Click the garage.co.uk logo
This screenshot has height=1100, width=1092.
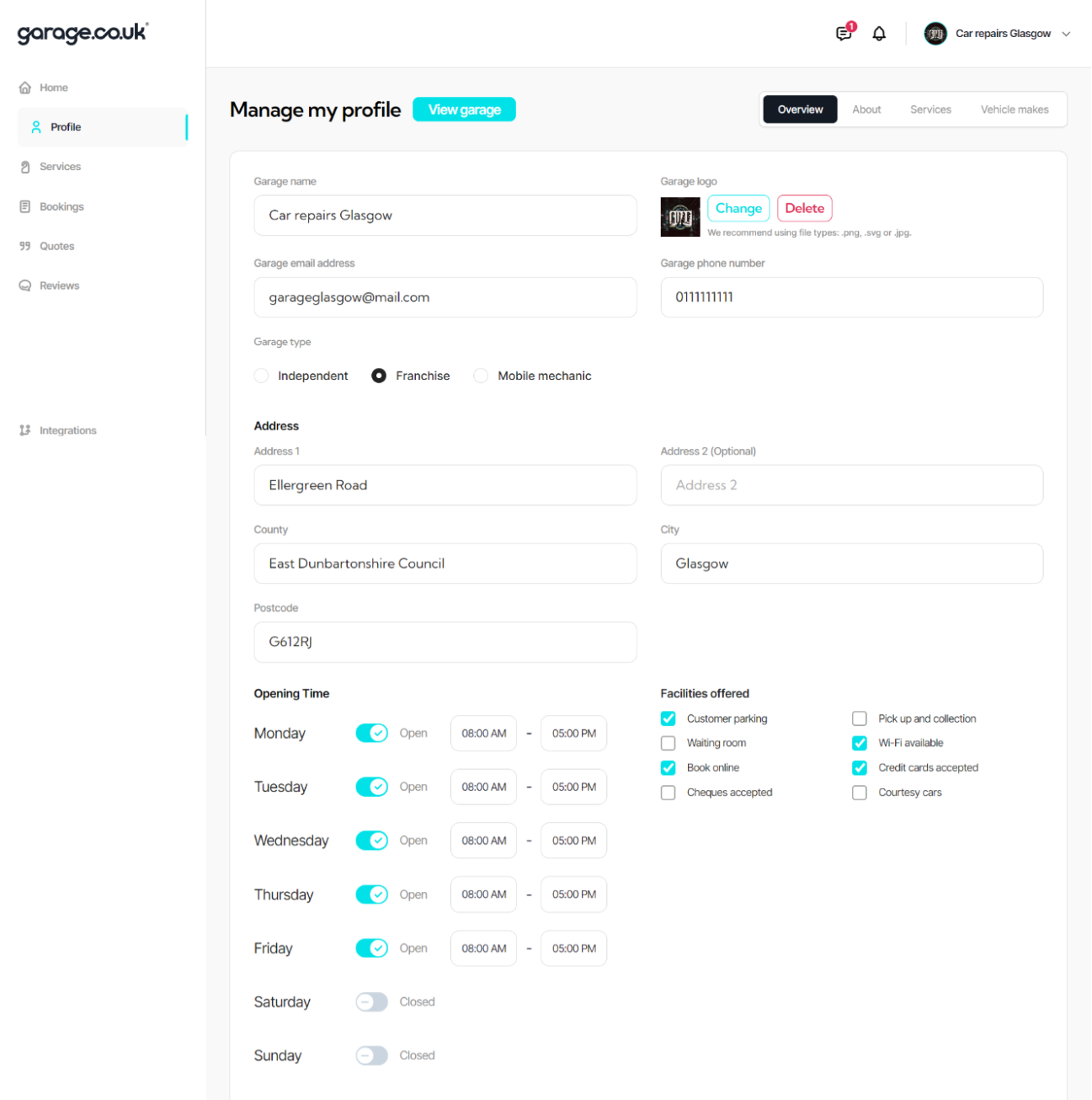[x=83, y=33]
